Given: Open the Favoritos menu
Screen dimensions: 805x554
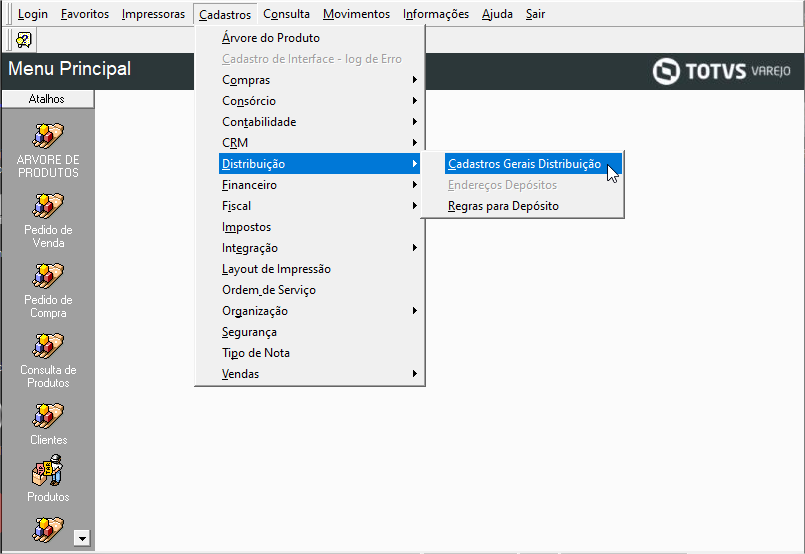Looking at the screenshot, I should 85,14.
